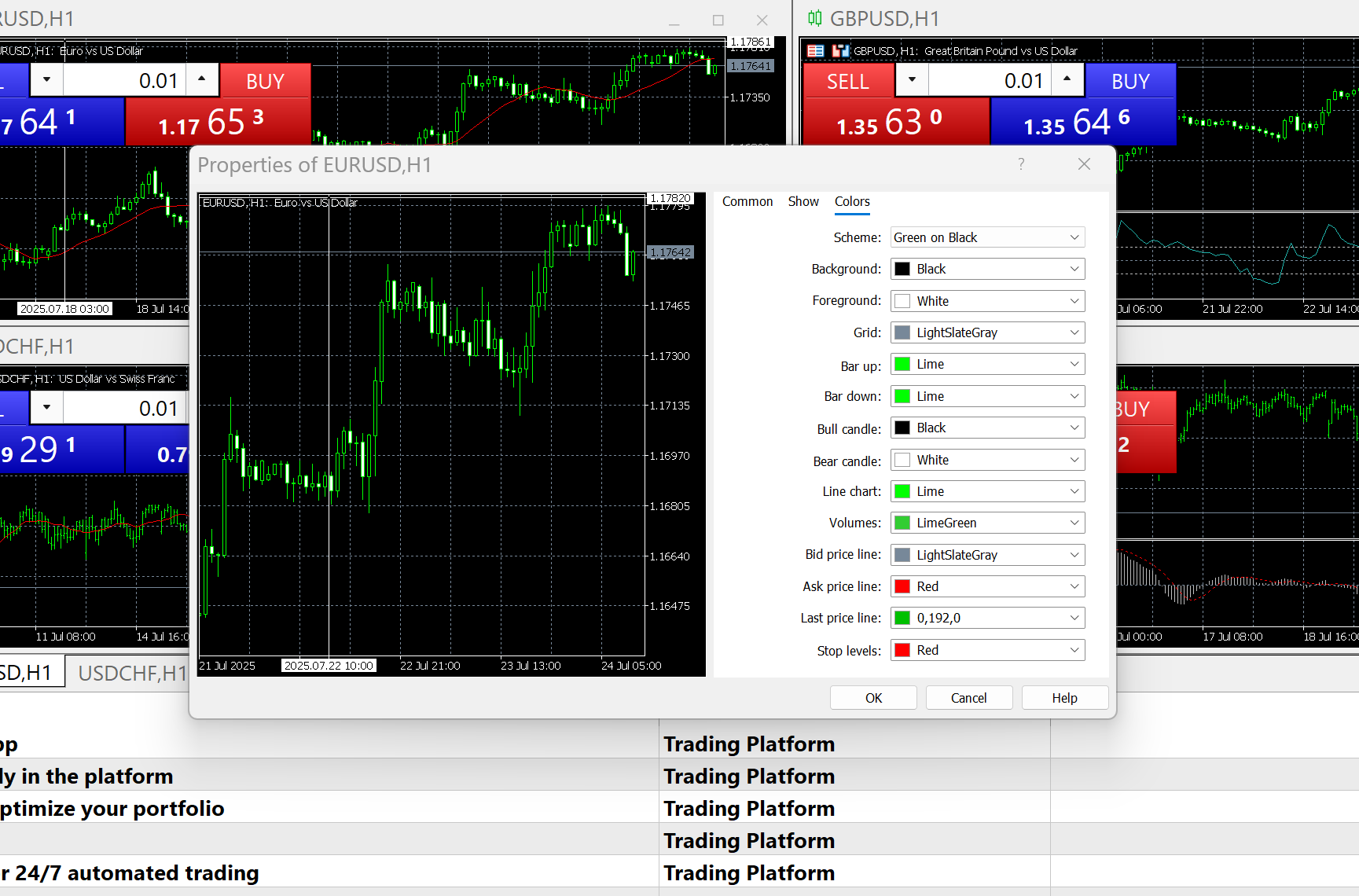Viewport: 1359px width, 896px height.
Task: Open the Background color dropdown
Action: coord(987,269)
